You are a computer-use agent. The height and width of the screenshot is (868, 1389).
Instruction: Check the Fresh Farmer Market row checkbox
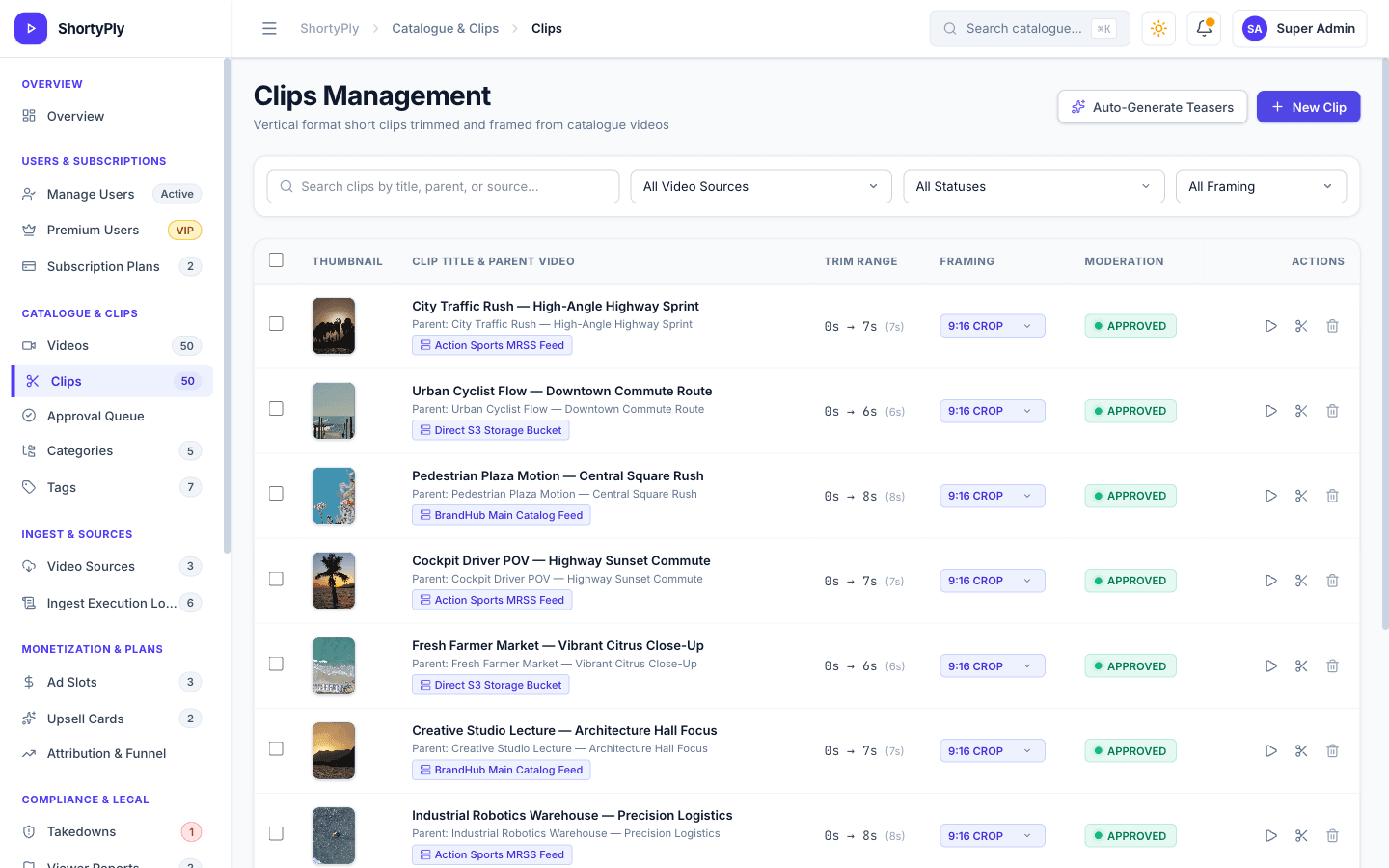pos(276,664)
